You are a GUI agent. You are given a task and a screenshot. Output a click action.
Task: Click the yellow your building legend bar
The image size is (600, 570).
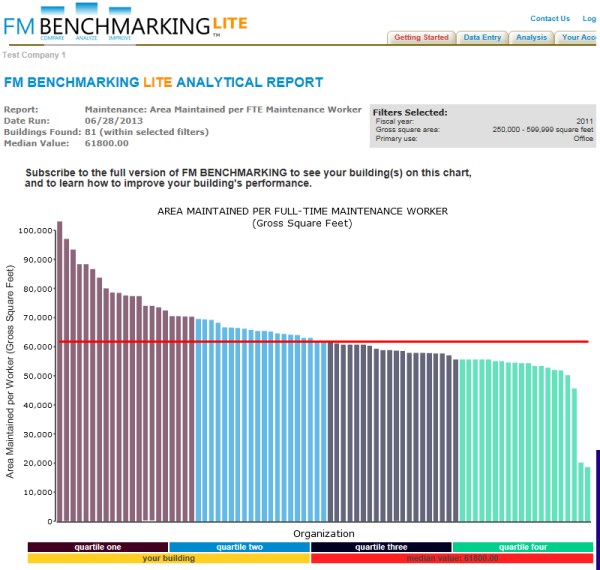(x=169, y=558)
